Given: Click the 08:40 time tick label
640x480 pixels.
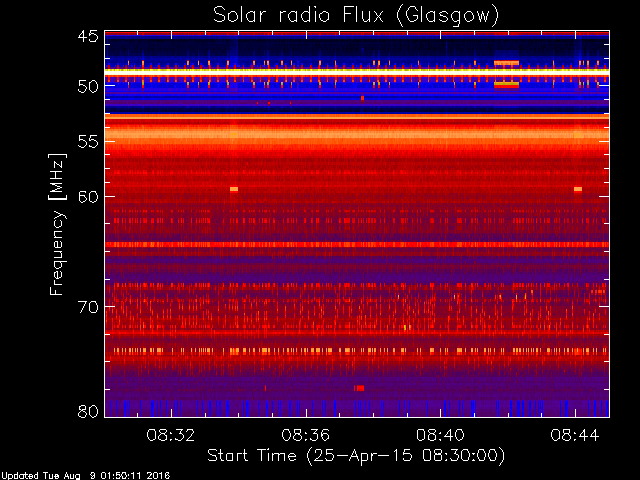Looking at the screenshot, I should pyautogui.click(x=440, y=435).
